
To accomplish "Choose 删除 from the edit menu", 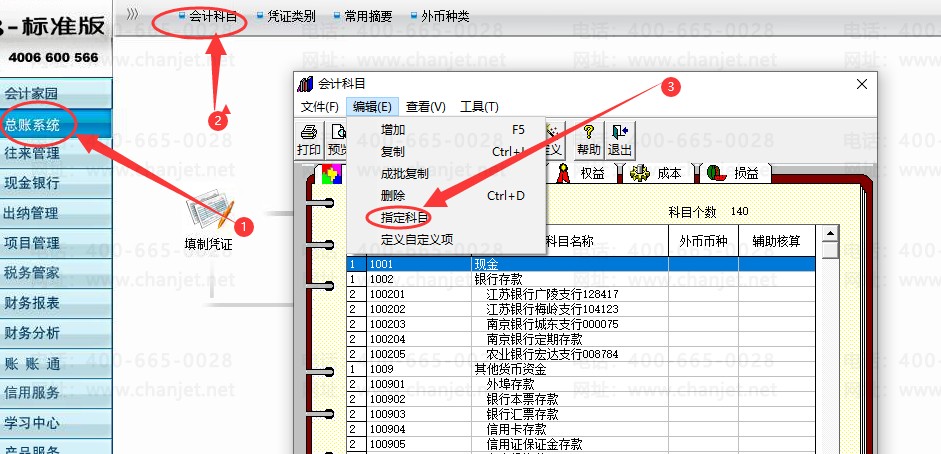I will (446, 196).
